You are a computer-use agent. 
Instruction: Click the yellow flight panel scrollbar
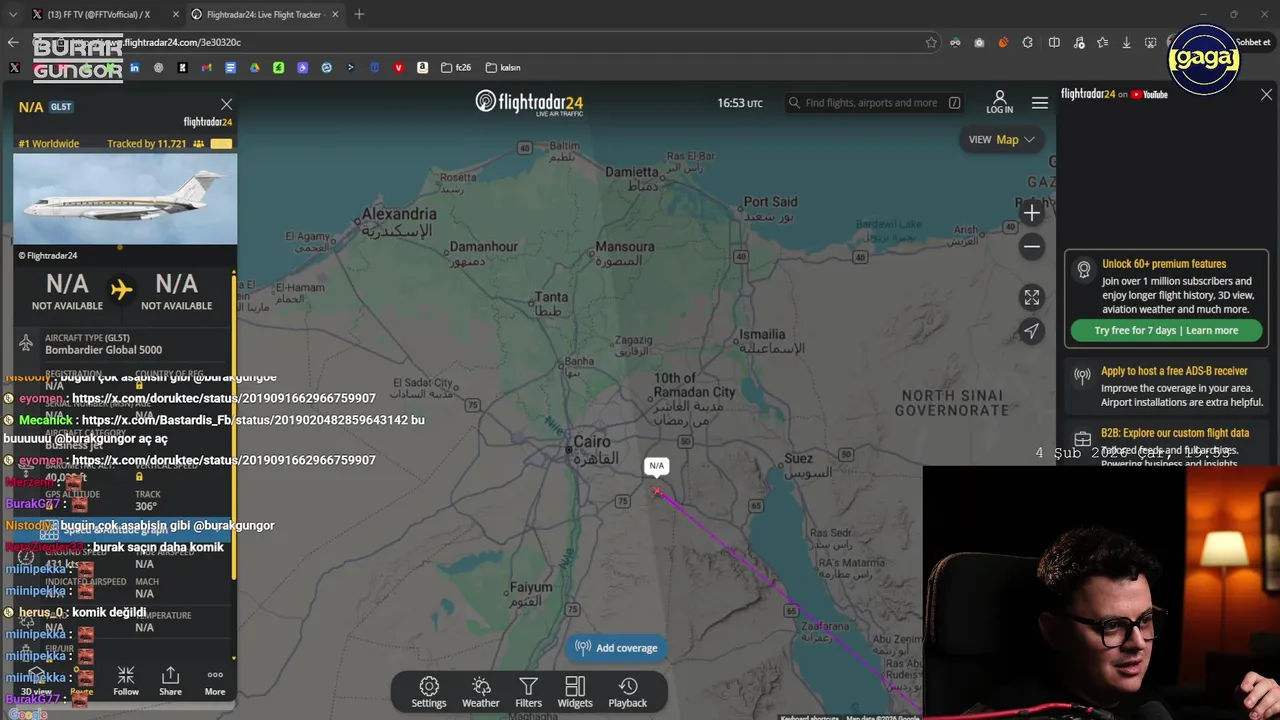coord(234,430)
